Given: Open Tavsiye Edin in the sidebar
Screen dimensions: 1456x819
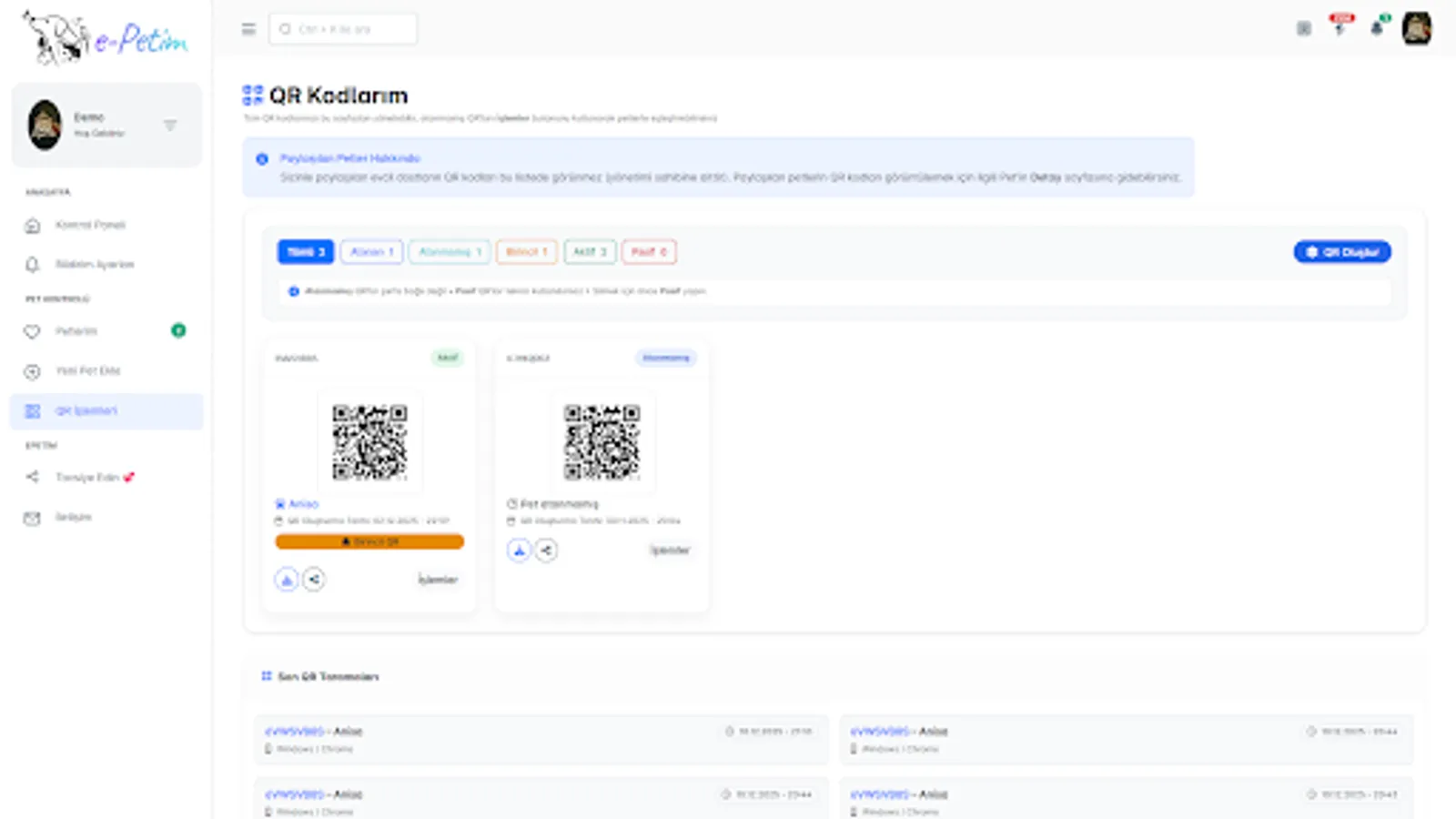Looking at the screenshot, I should (x=106, y=477).
